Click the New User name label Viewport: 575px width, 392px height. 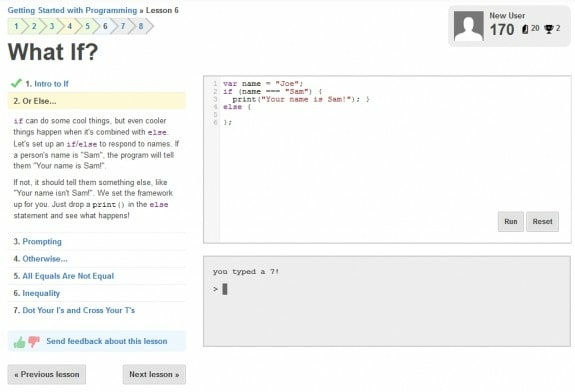click(507, 16)
